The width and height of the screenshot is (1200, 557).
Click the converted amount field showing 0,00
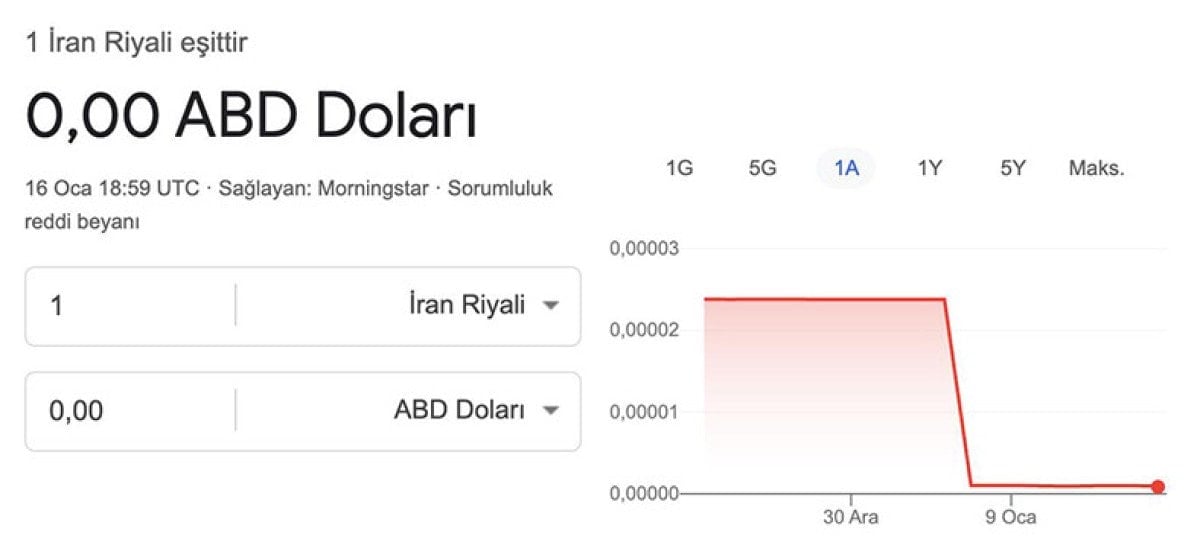click(x=130, y=411)
